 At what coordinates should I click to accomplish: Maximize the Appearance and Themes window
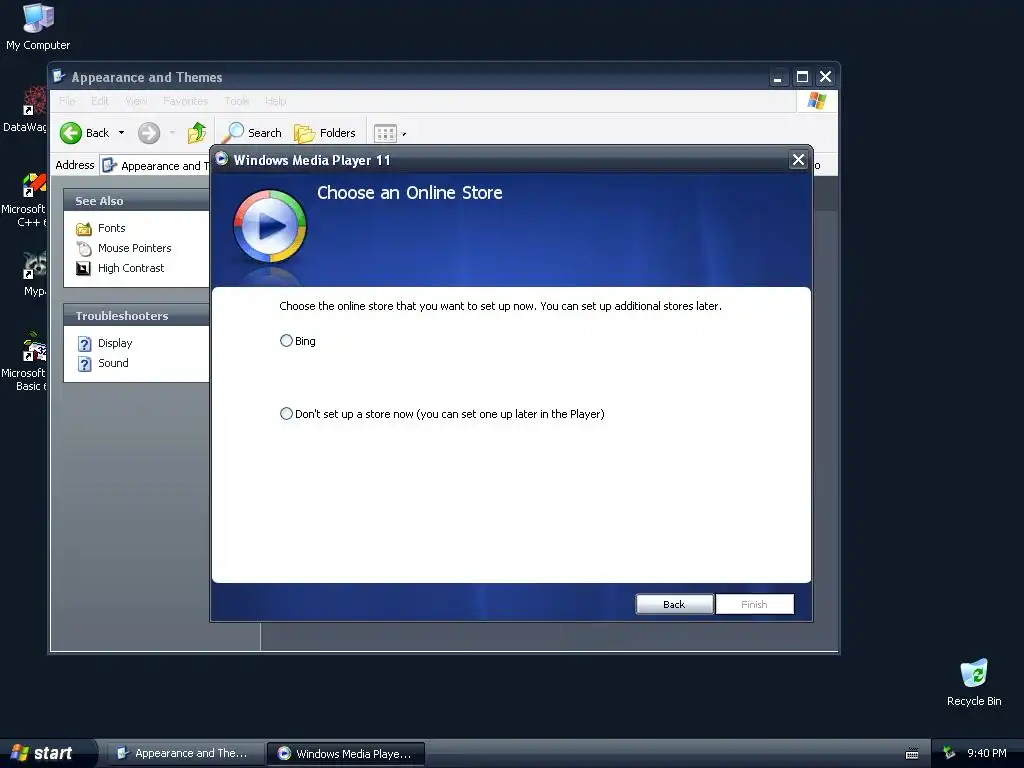coord(802,77)
